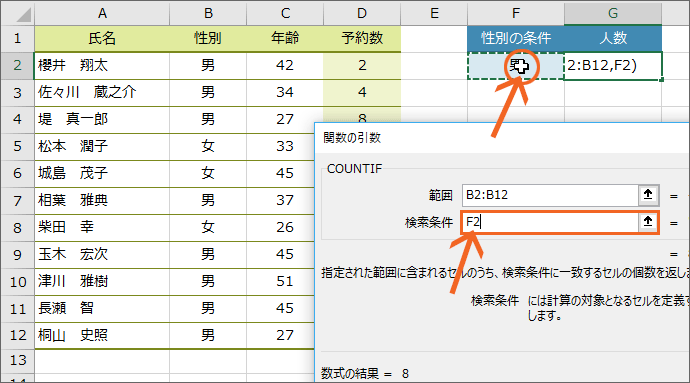Screen dimensions: 690x383
Task: Select the name cell 桐山 史照
Action: [102, 336]
